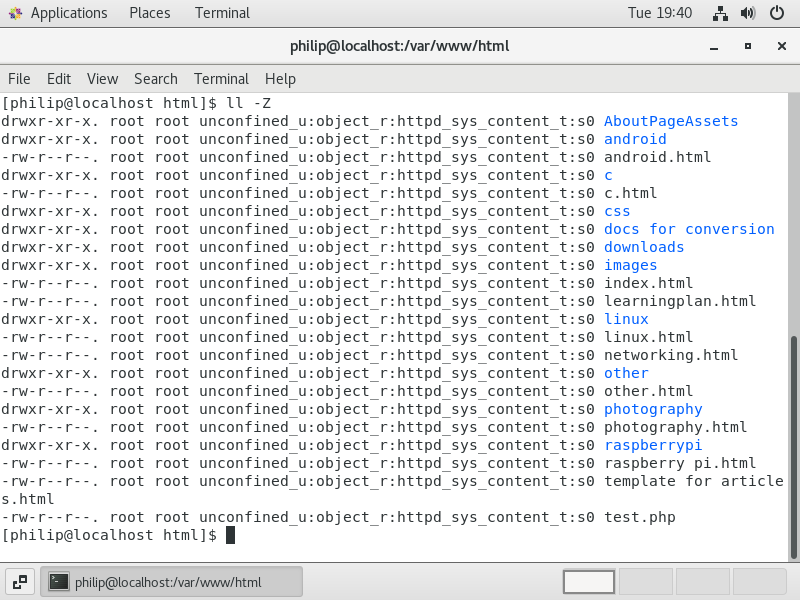Screen dimensions: 800x600
Task: Click the blue photography directory name
Action: tap(653, 409)
